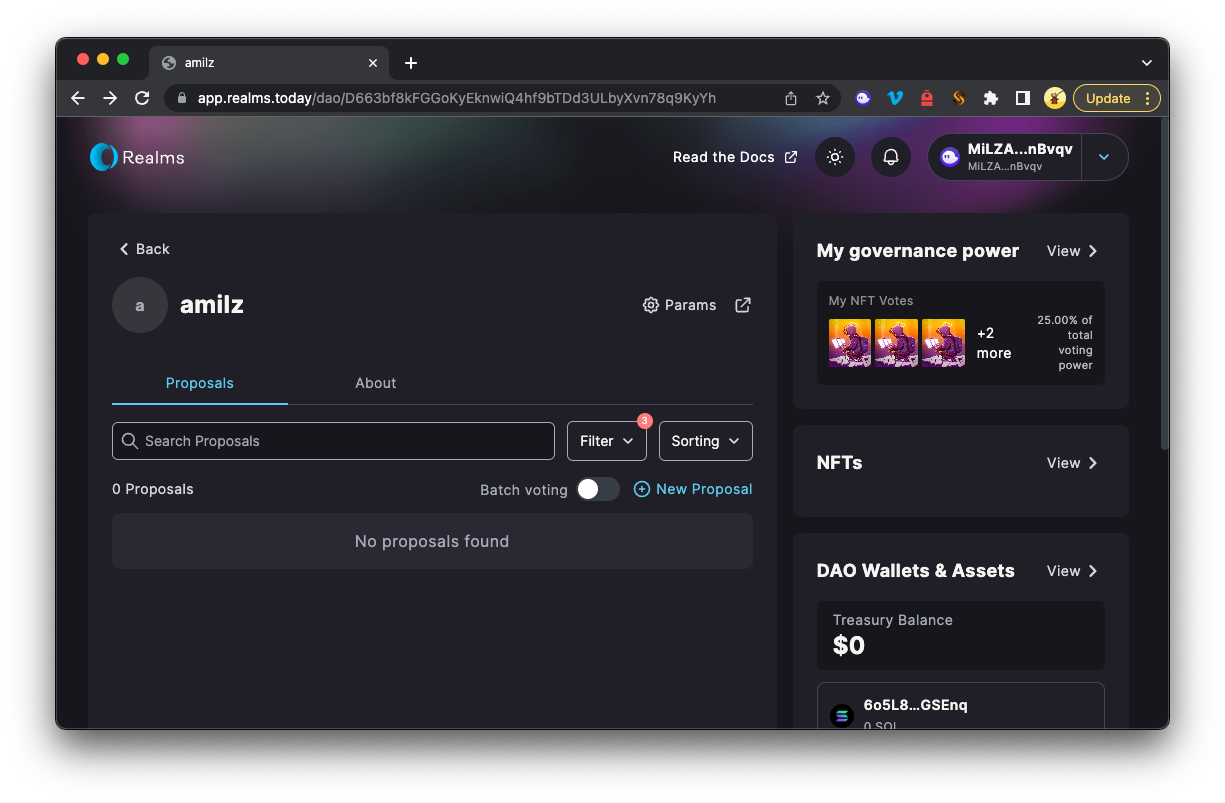View My governance power details
The width and height of the screenshot is (1225, 803).
click(x=1072, y=251)
